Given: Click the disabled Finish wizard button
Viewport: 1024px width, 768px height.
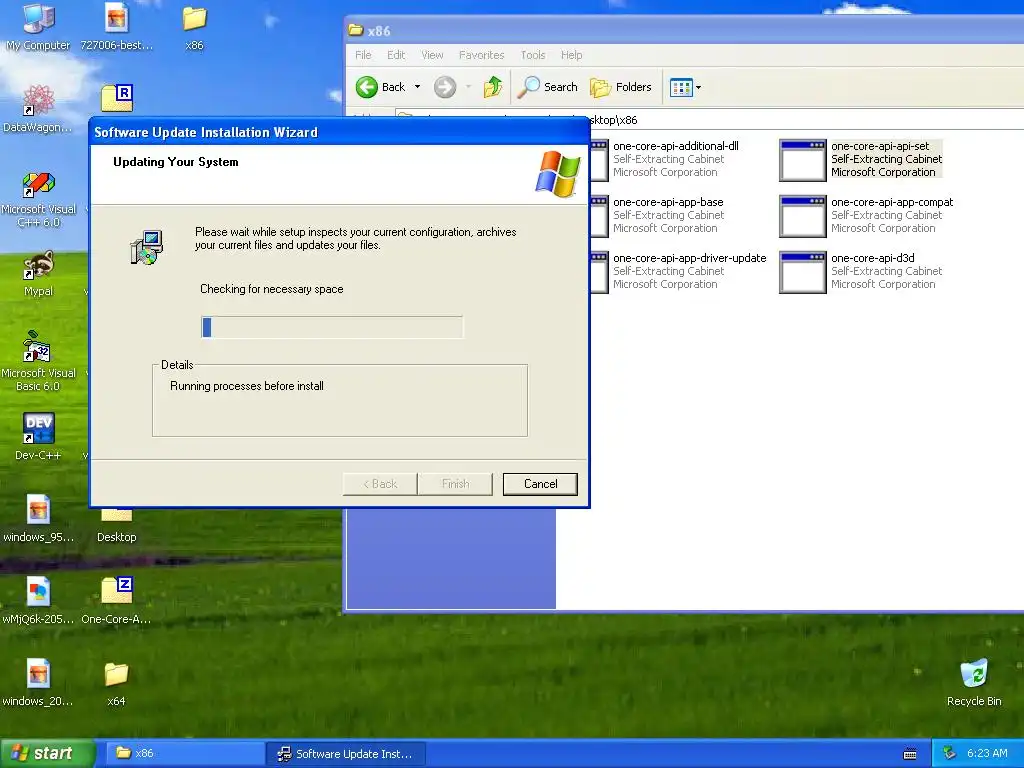Looking at the screenshot, I should tap(455, 484).
